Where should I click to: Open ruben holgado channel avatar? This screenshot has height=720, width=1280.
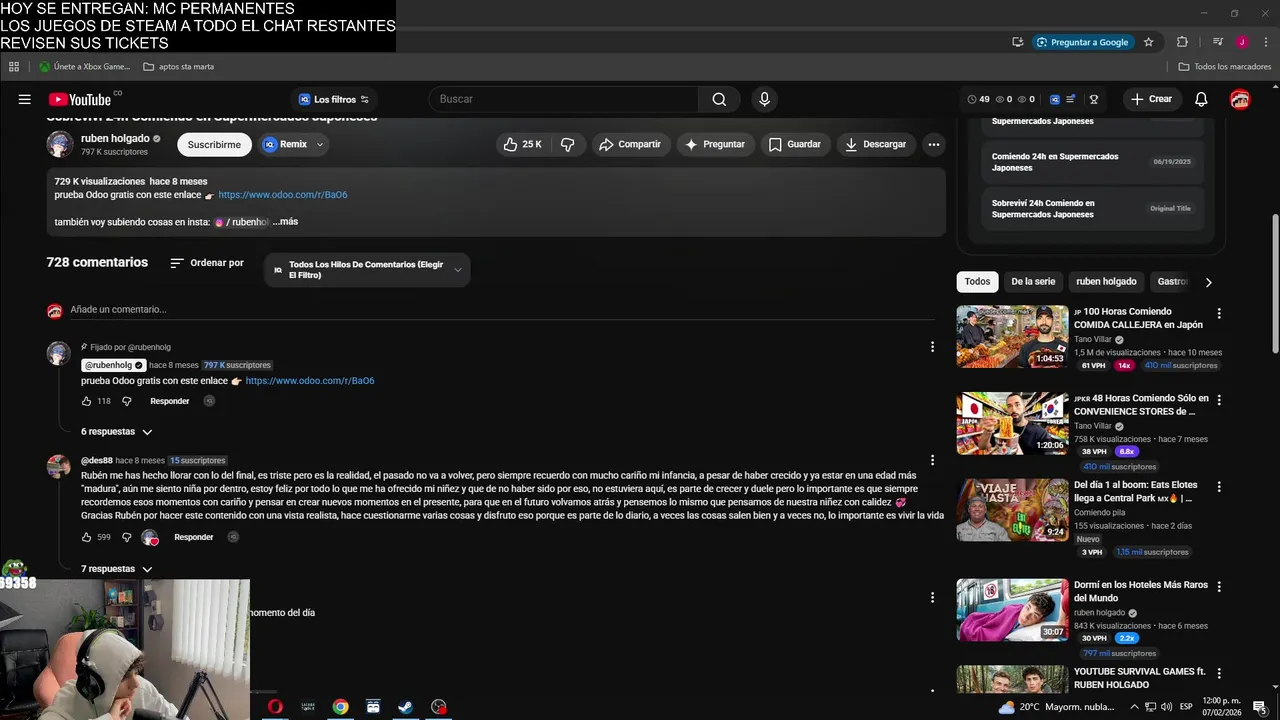59,144
